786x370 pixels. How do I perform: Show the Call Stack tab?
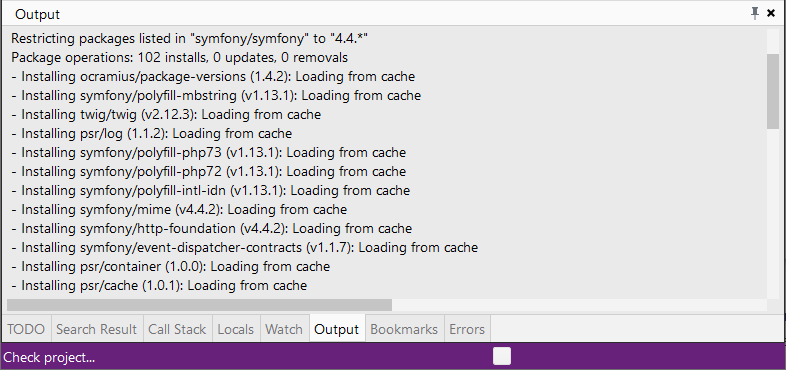(x=177, y=329)
